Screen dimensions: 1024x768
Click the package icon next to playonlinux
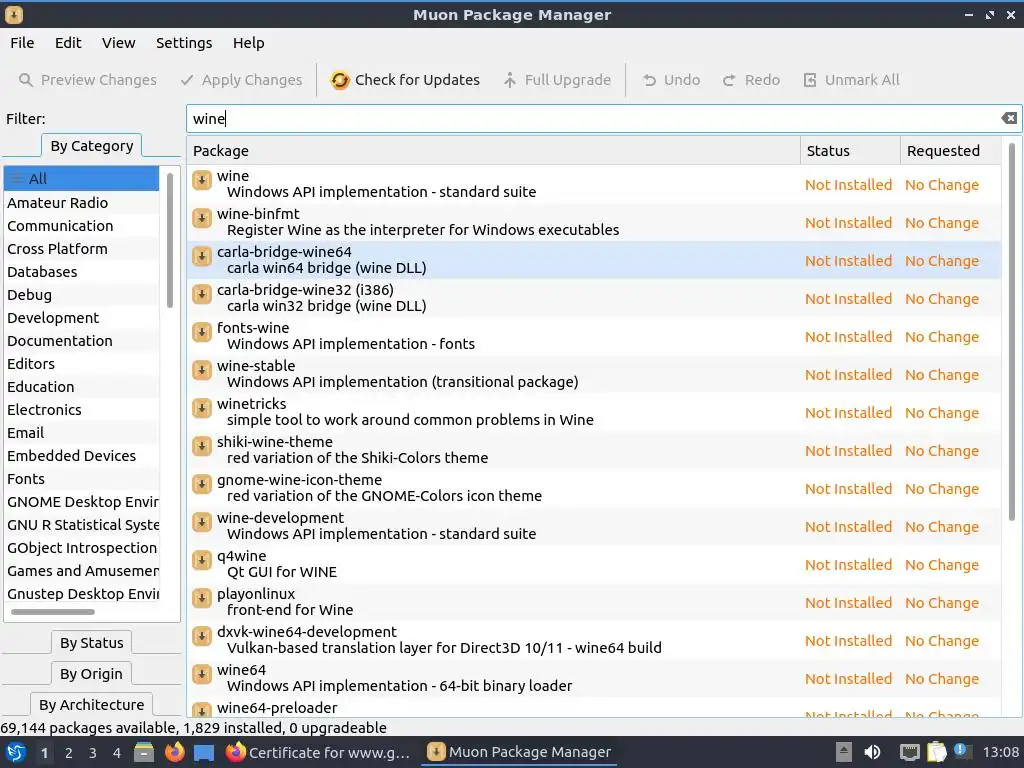[x=202, y=598]
